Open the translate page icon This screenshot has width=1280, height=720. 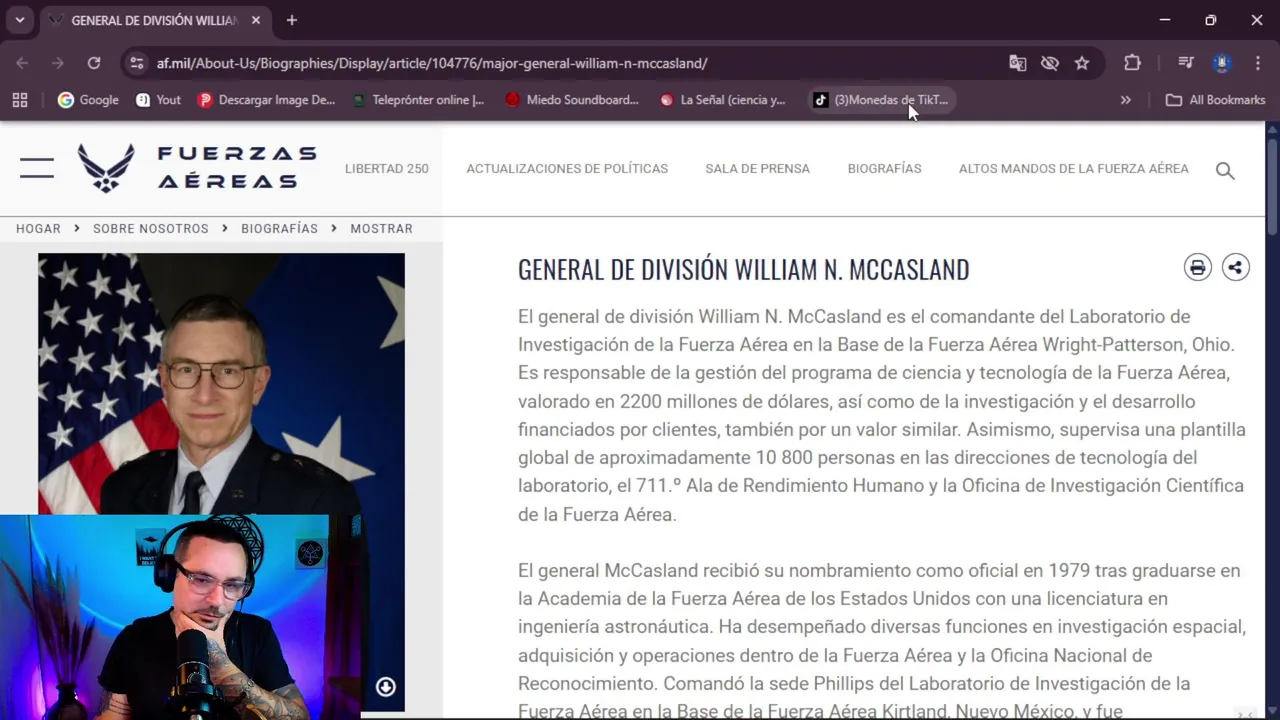coord(1017,63)
